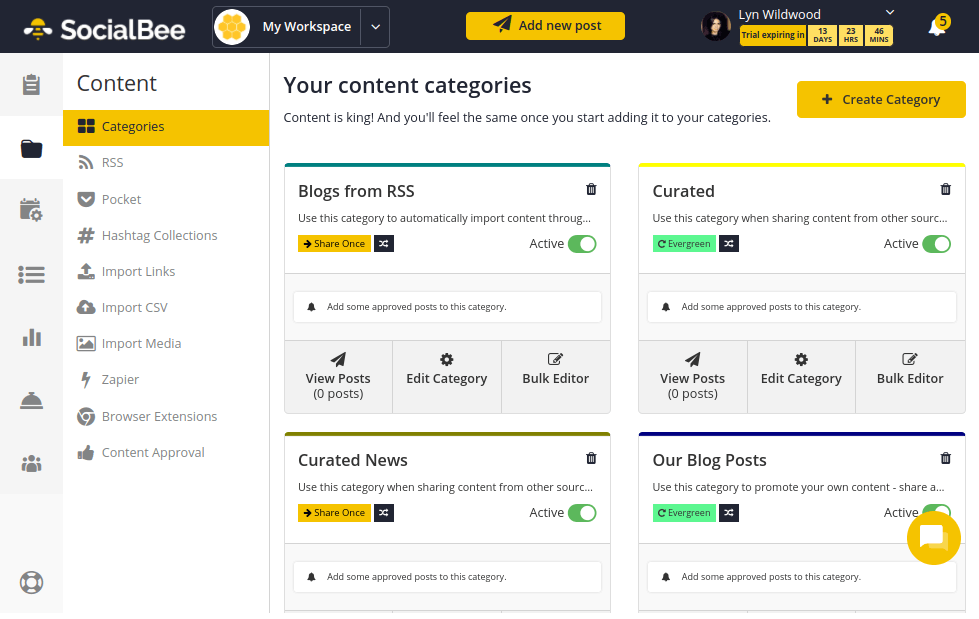Edit Category for Curated
The width and height of the screenshot is (979, 619).
click(x=801, y=377)
